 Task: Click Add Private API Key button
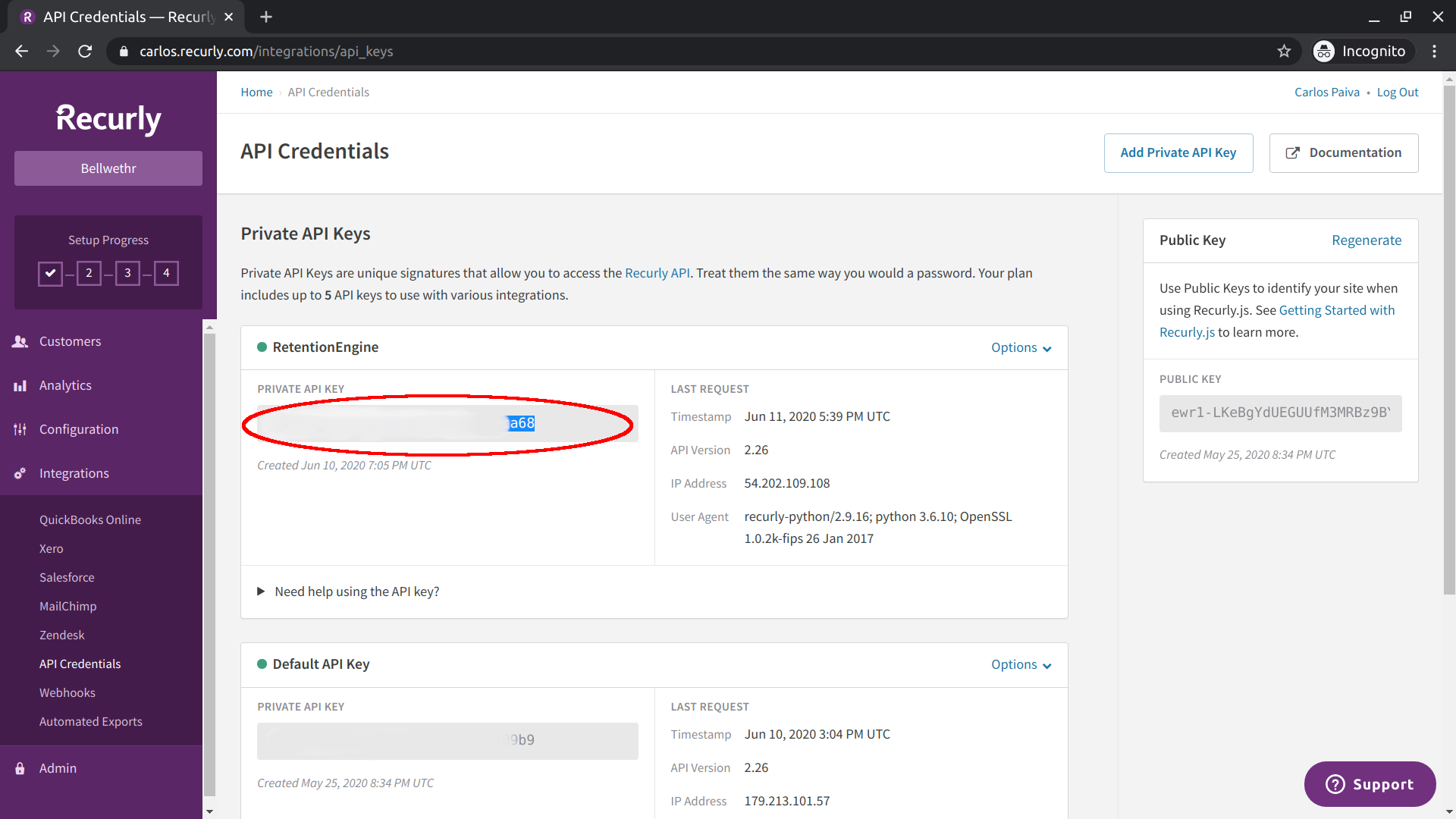coord(1178,152)
